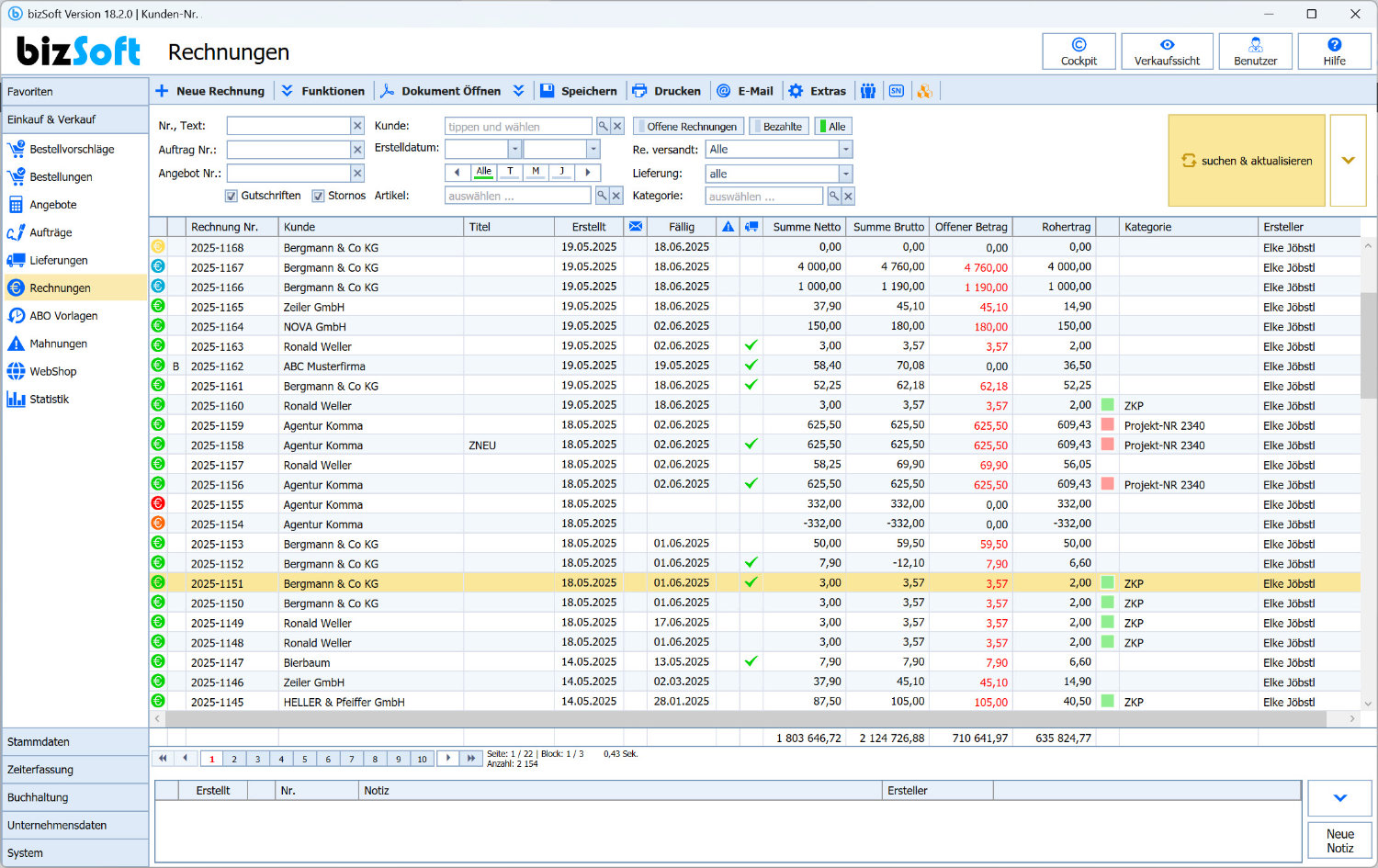Go to next page arrow in pagination

[447, 758]
